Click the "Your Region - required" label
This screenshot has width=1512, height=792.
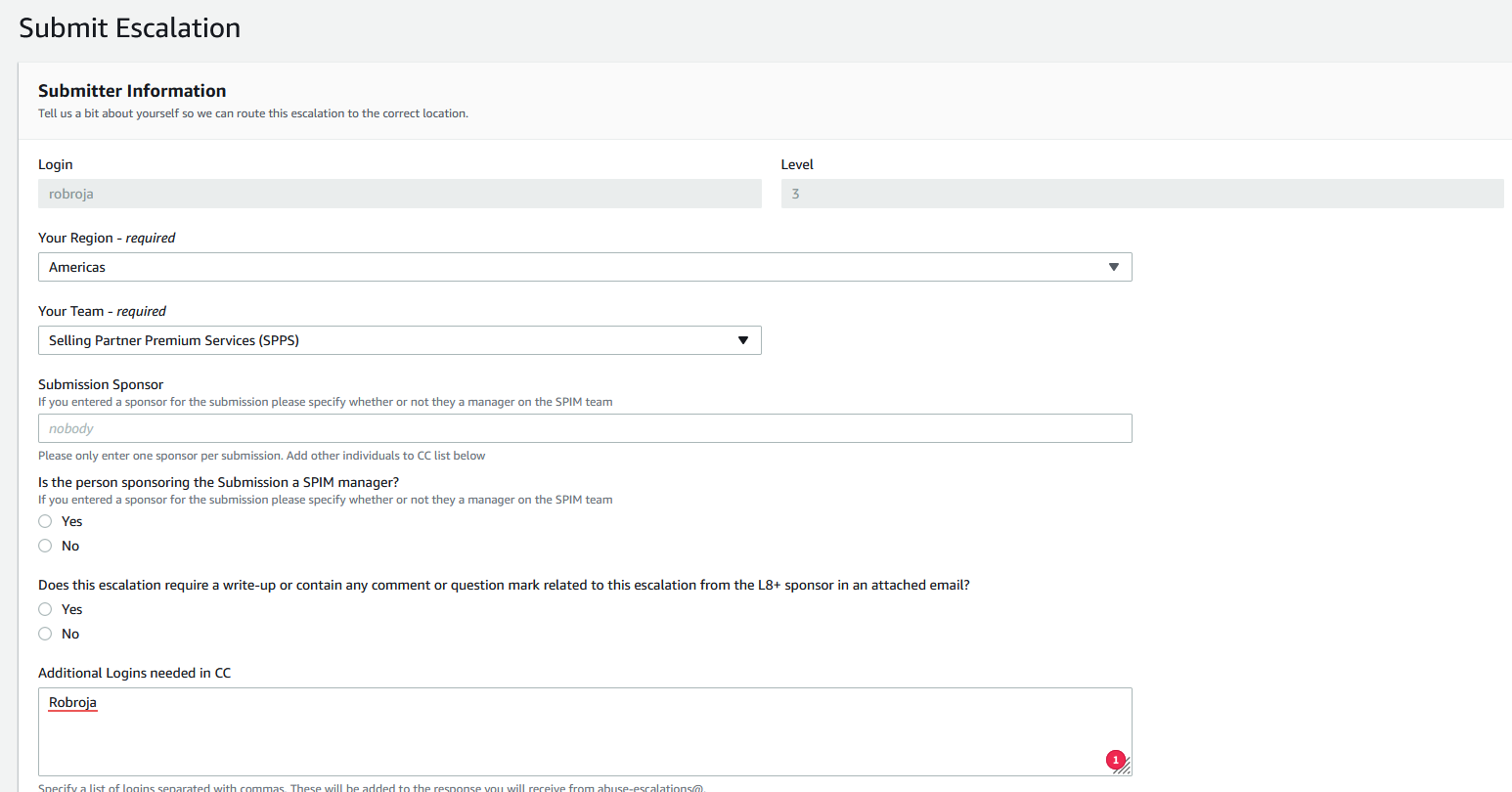[107, 238]
